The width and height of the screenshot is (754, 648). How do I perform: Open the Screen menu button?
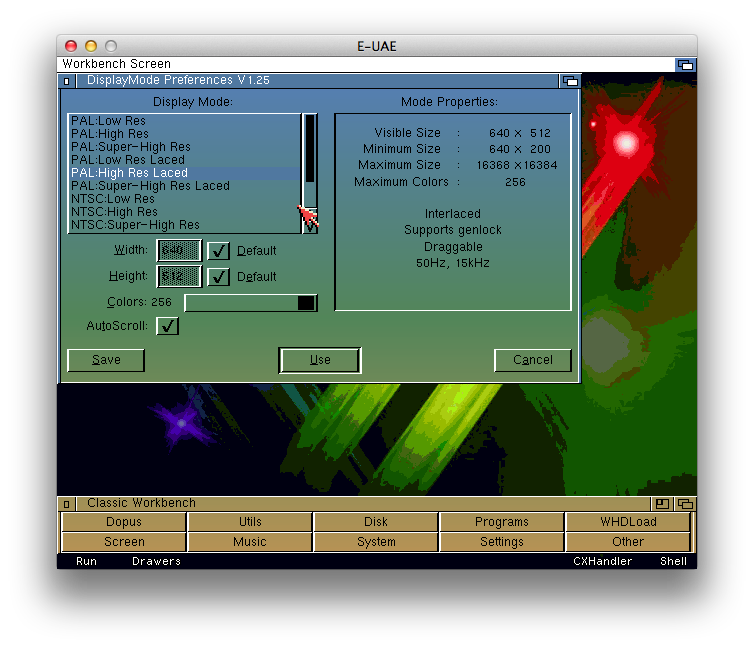pyautogui.click(x=124, y=542)
